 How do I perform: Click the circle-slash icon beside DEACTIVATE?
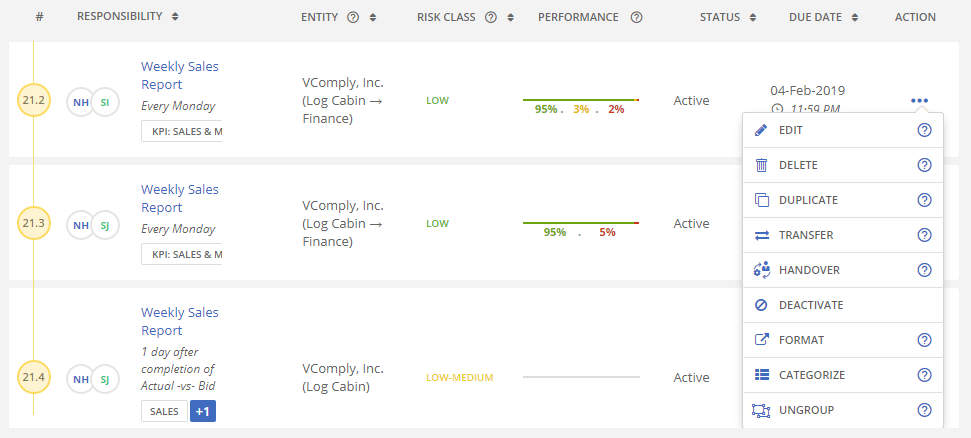[761, 305]
